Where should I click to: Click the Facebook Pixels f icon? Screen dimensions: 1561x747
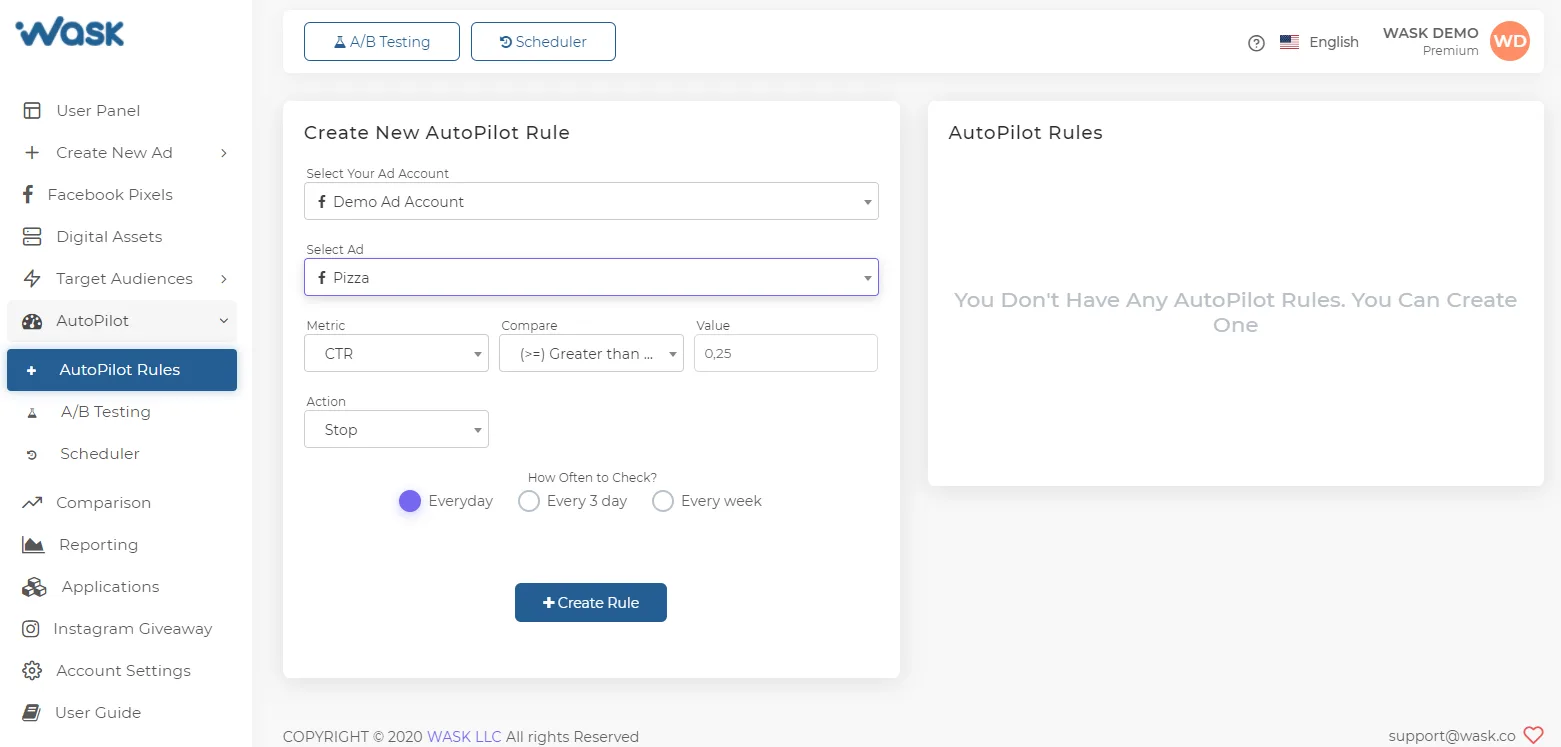[28, 195]
